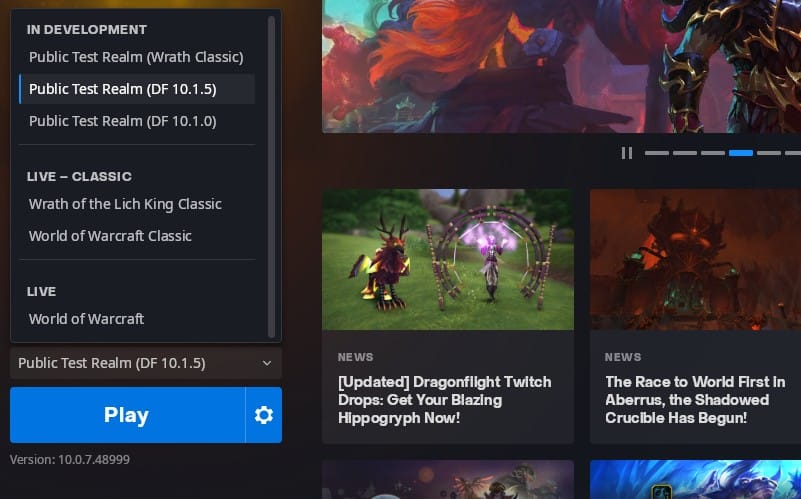Select live World of Warcraft entry
The width and height of the screenshot is (801, 499).
pyautogui.click(x=136, y=319)
